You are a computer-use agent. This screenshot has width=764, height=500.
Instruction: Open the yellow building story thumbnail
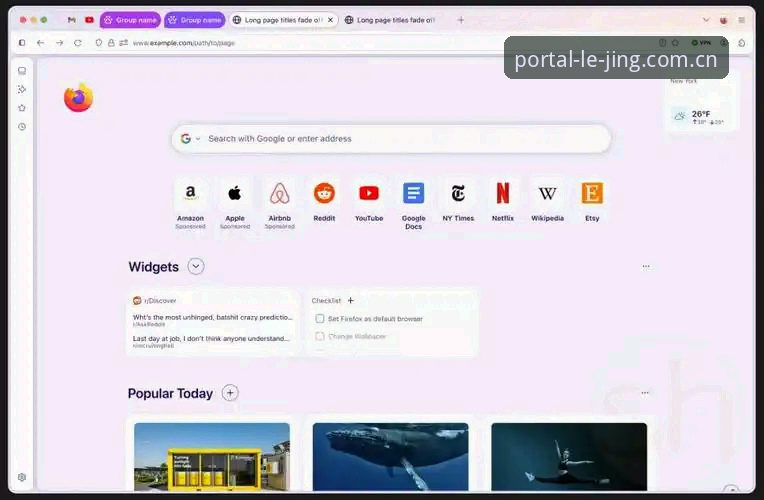[212, 457]
